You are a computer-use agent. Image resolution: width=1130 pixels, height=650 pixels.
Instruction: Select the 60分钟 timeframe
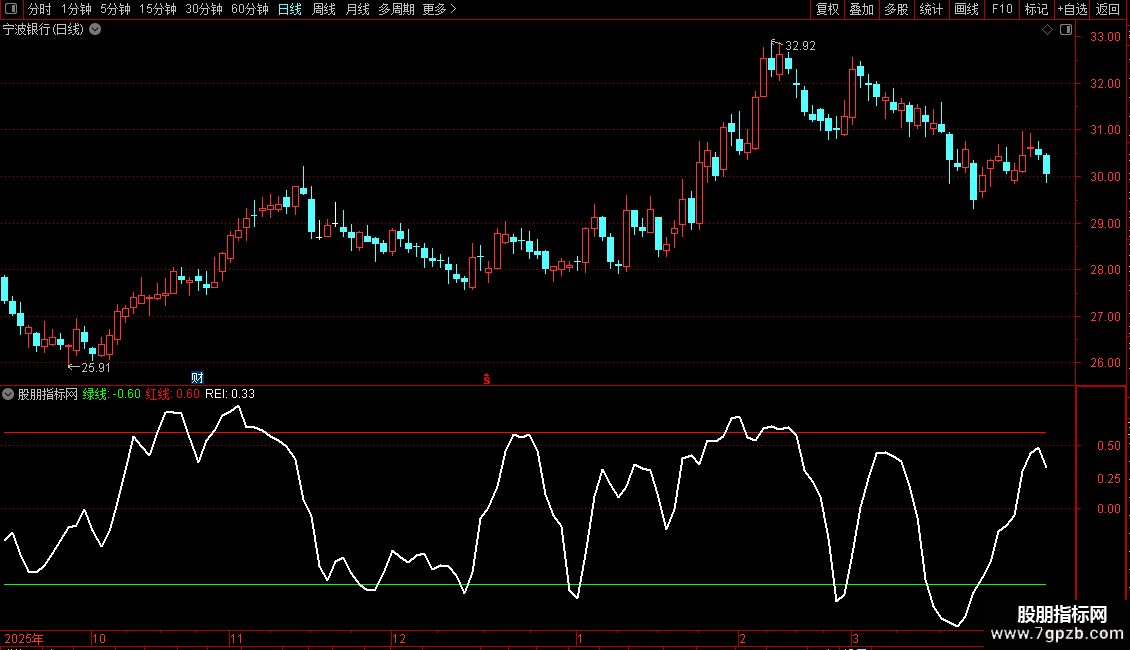coord(249,9)
